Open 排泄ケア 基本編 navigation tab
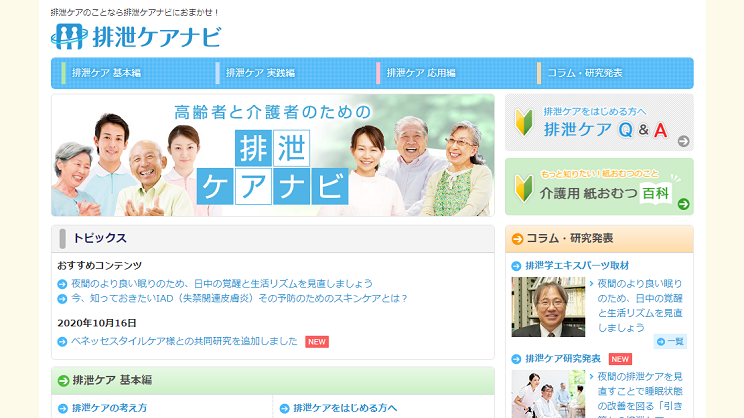Viewport: 744px width, 418px height. pyautogui.click(x=106, y=73)
